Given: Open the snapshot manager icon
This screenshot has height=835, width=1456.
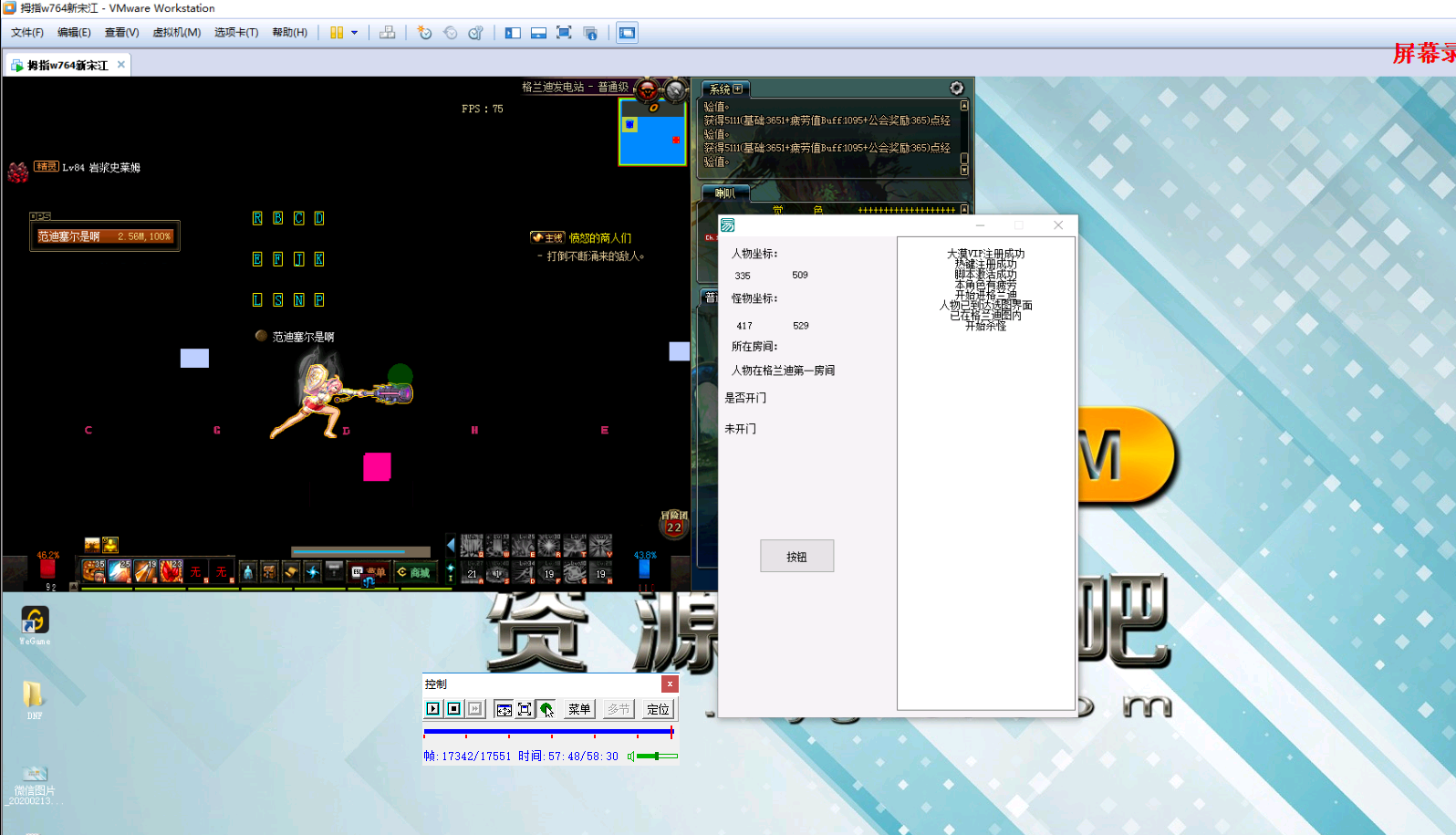Looking at the screenshot, I should point(475,33).
